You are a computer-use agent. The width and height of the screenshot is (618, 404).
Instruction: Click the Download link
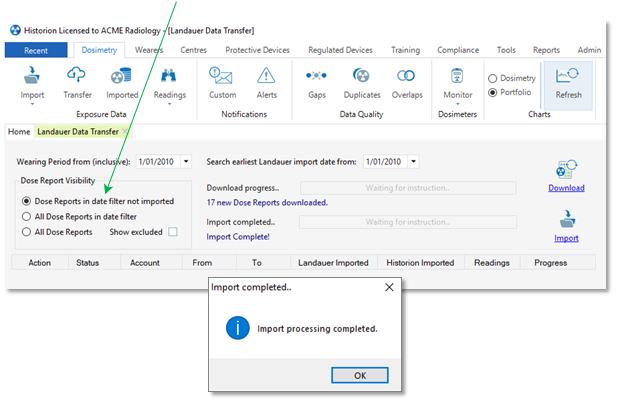point(566,188)
